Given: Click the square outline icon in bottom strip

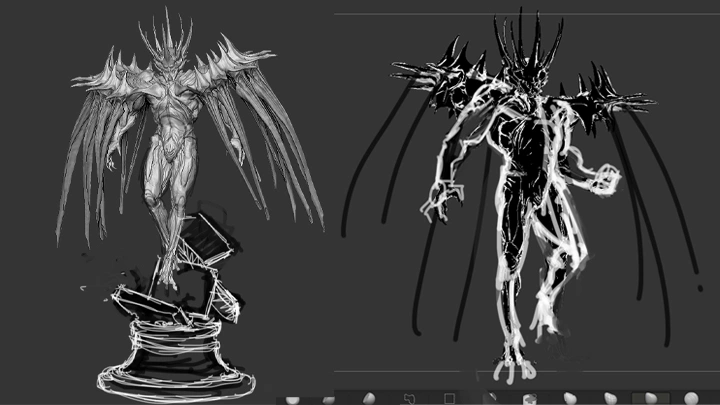Looking at the screenshot, I should (x=449, y=398).
